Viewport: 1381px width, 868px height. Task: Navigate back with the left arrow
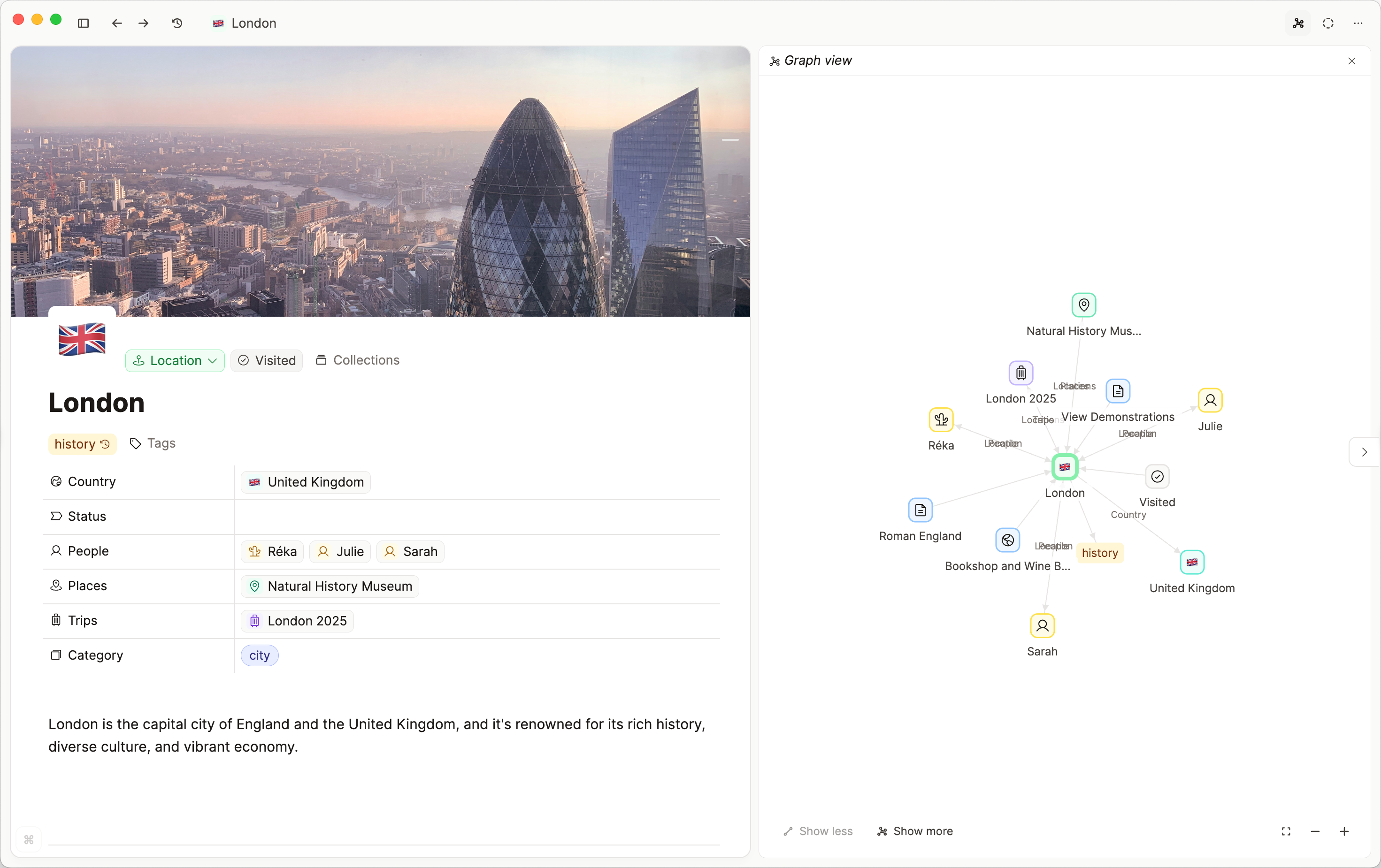point(117,23)
